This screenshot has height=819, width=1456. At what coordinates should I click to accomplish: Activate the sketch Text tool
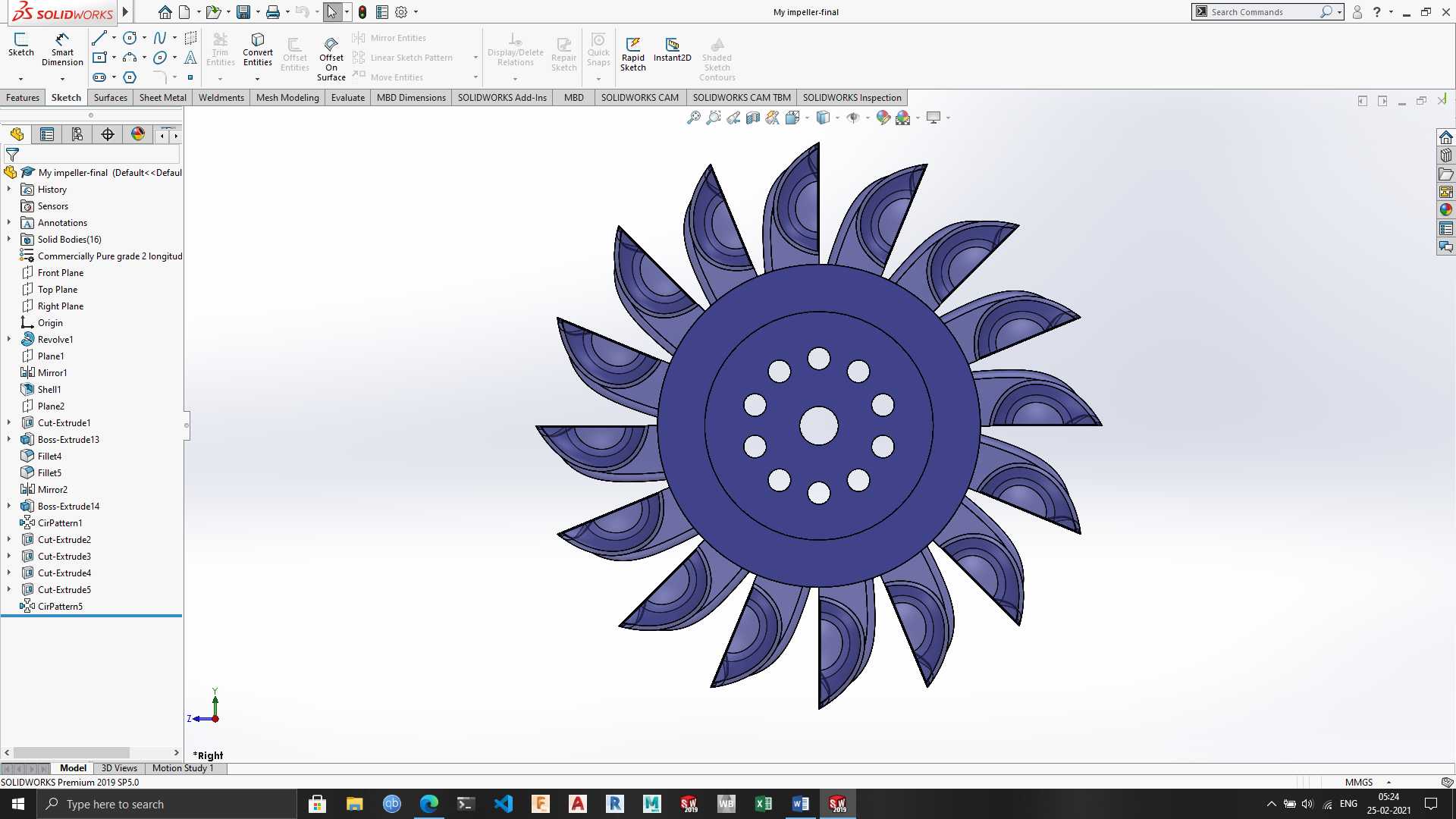coord(190,58)
